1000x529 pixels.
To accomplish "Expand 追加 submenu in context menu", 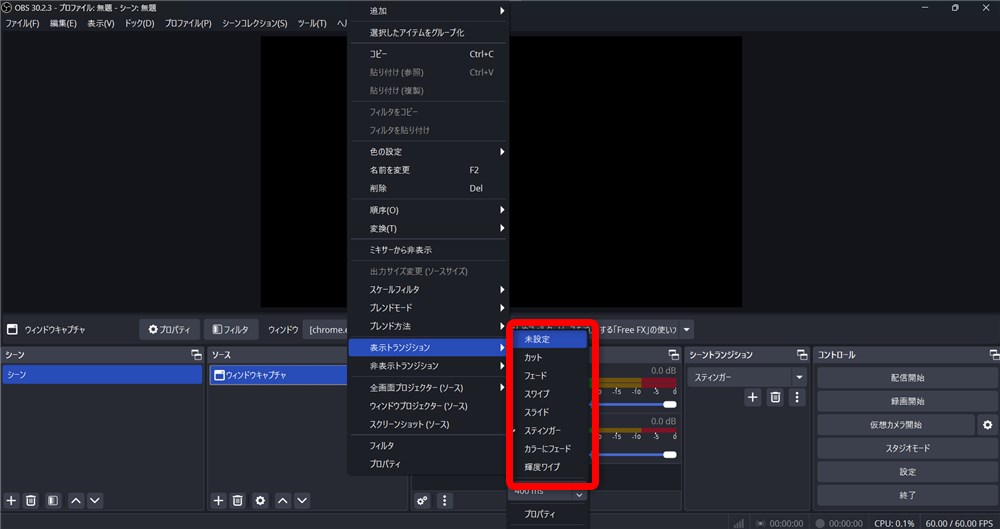I will point(429,11).
